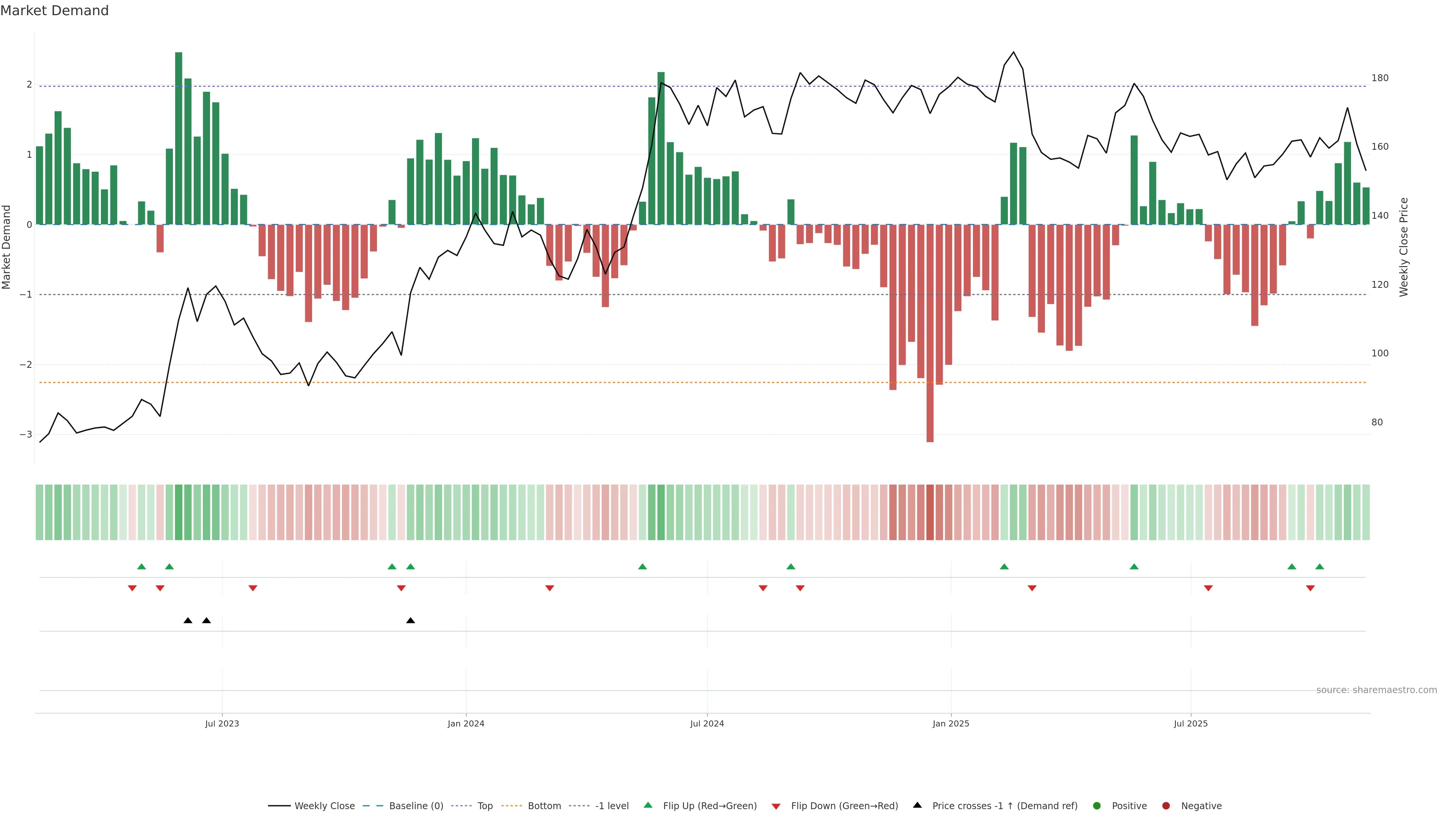
Task: Click the red Negative legend dot
Action: 1166,806
